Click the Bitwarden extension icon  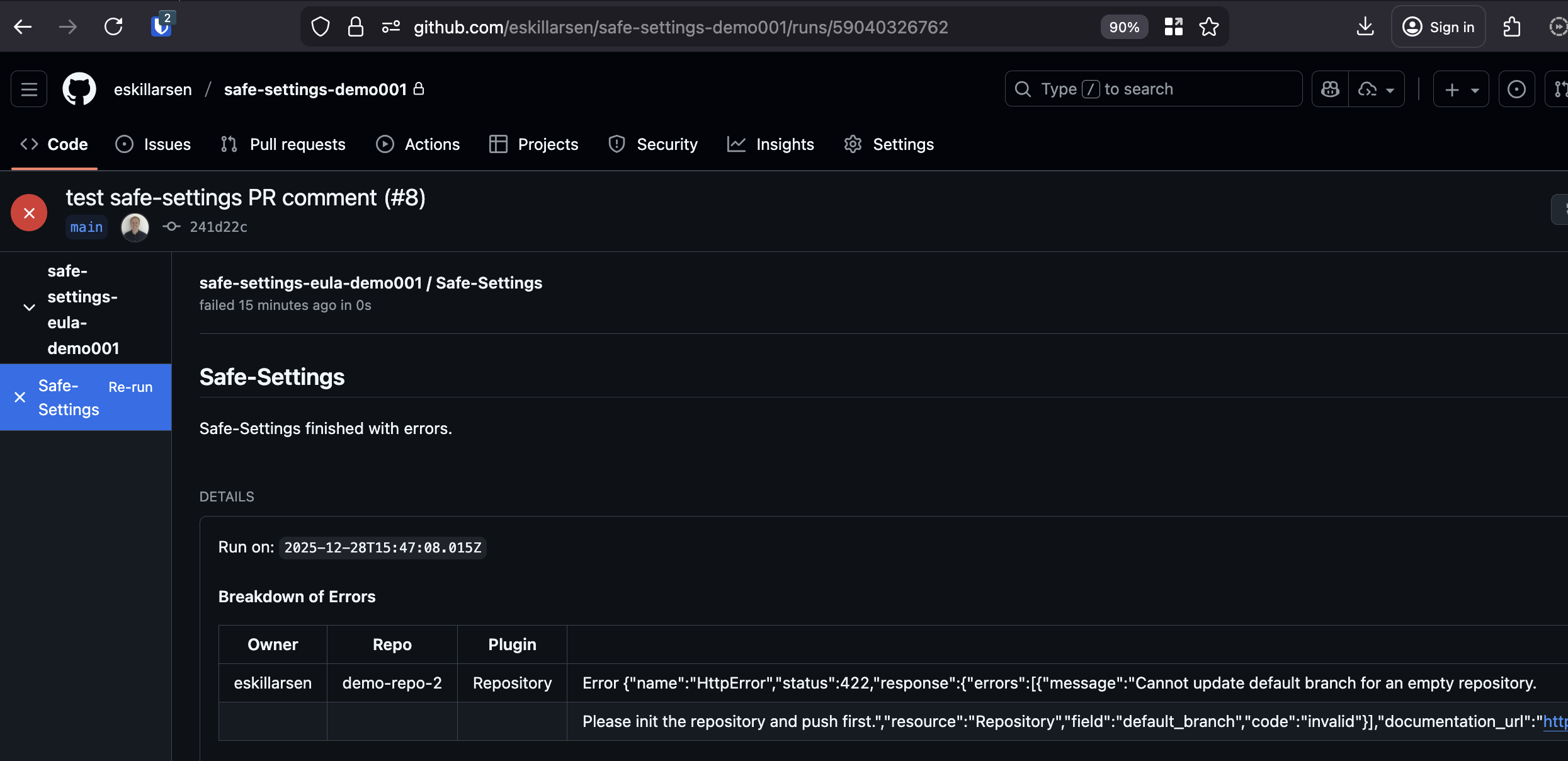coord(161,26)
